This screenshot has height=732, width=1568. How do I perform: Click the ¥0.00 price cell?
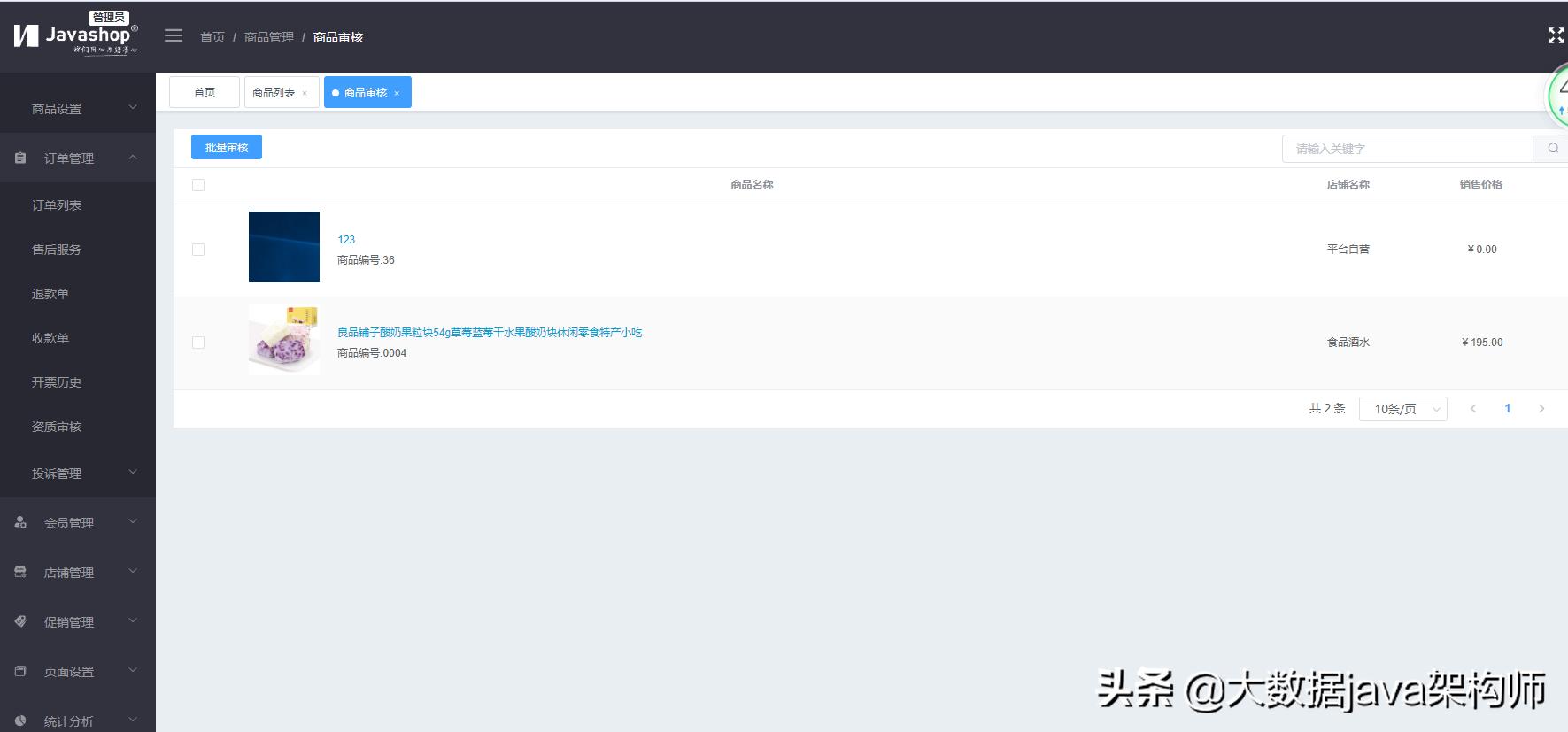tap(1482, 249)
